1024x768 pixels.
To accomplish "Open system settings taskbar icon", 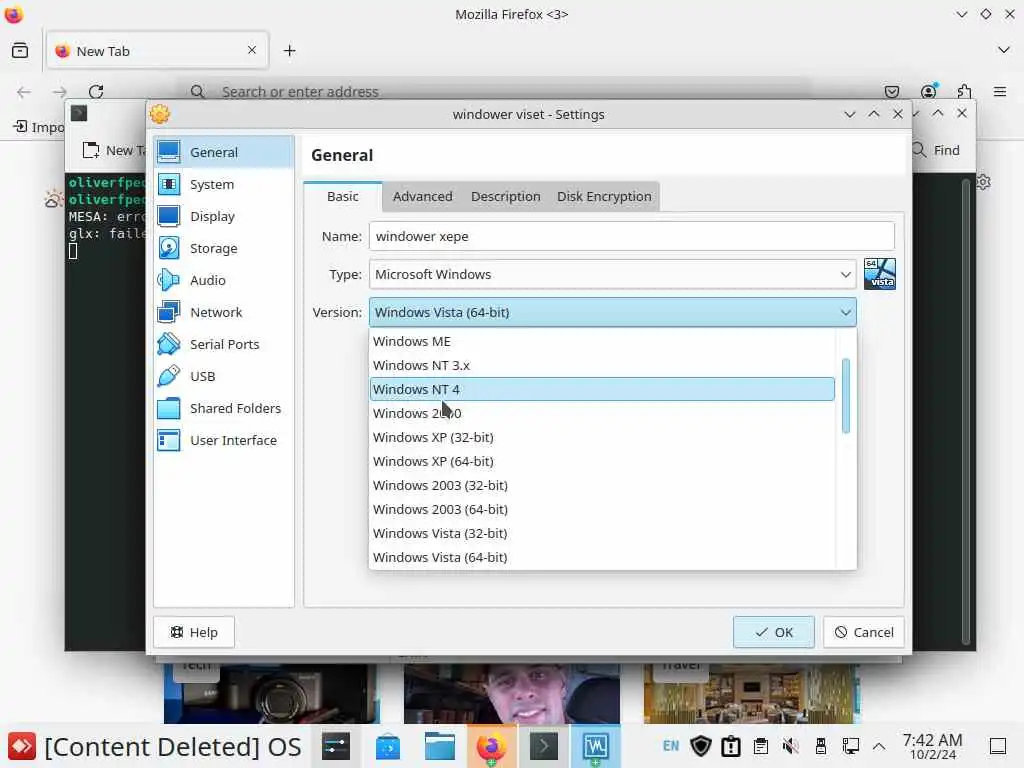I will click(x=336, y=746).
